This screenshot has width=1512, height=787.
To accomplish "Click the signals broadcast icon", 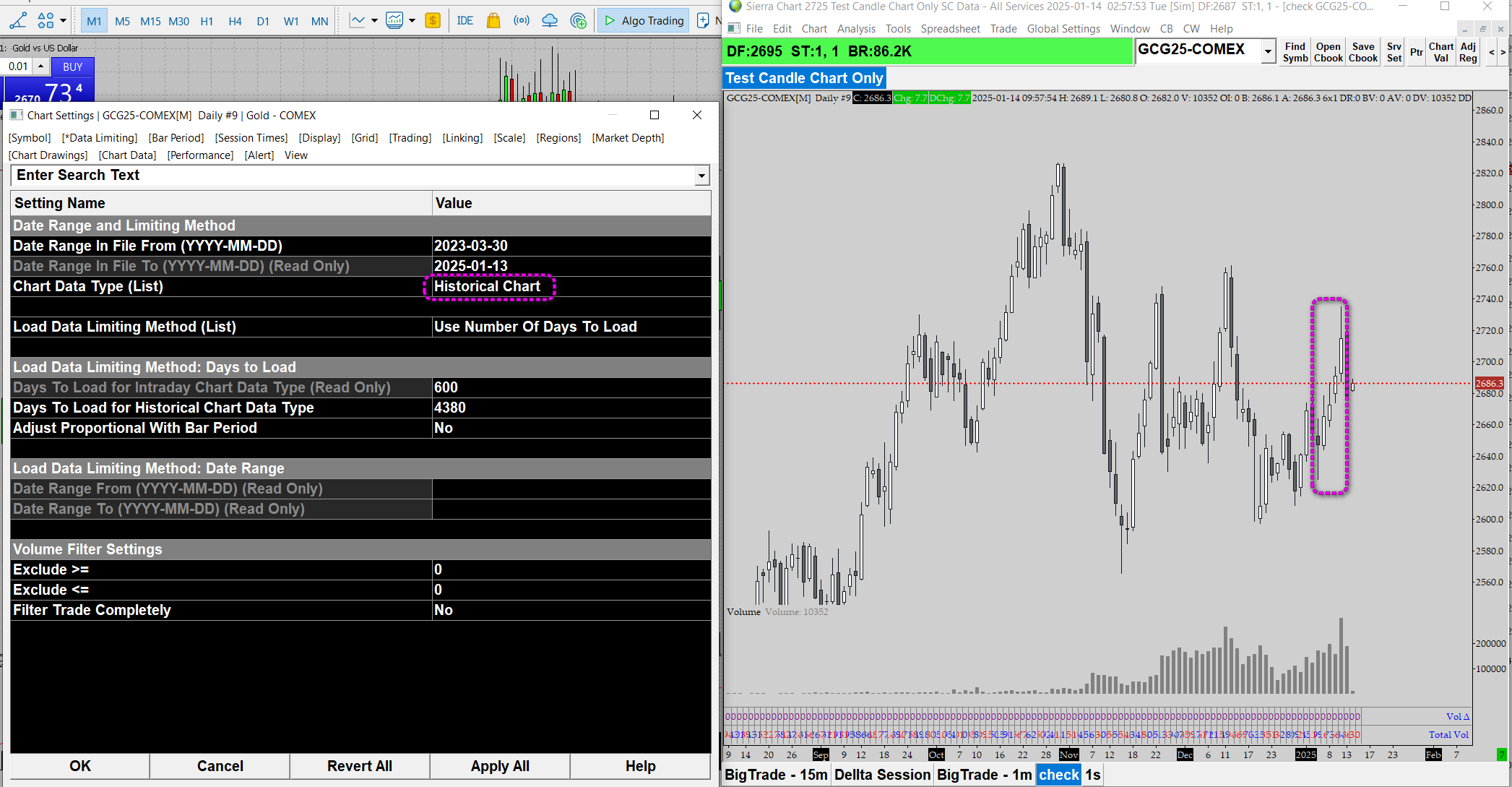I will pyautogui.click(x=522, y=20).
